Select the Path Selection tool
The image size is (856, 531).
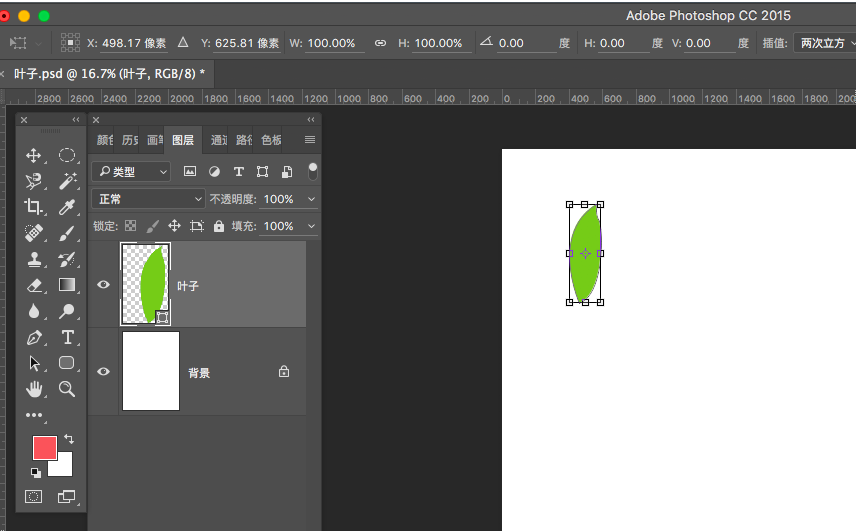pyautogui.click(x=34, y=363)
